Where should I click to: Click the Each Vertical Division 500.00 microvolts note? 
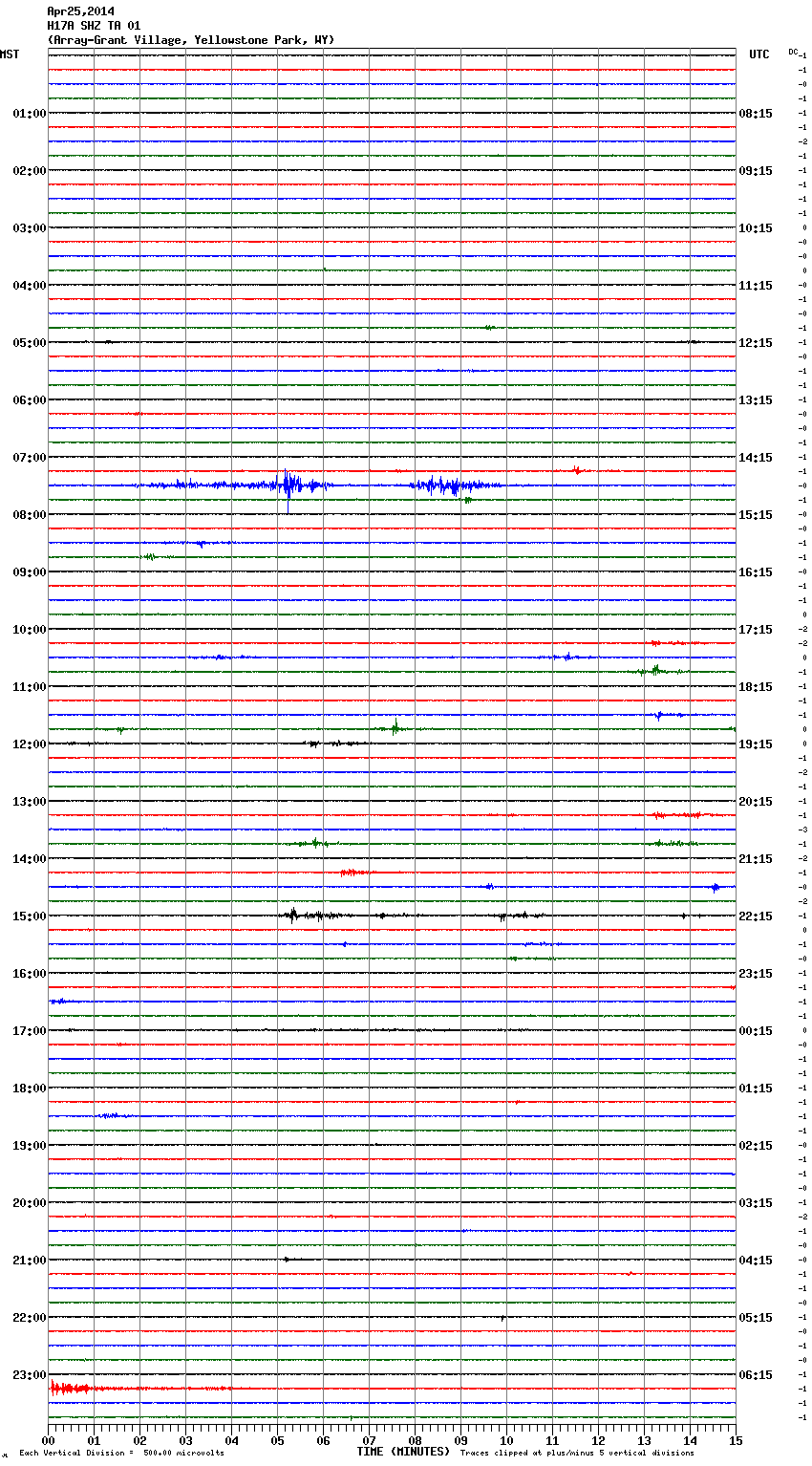[x=122, y=1454]
